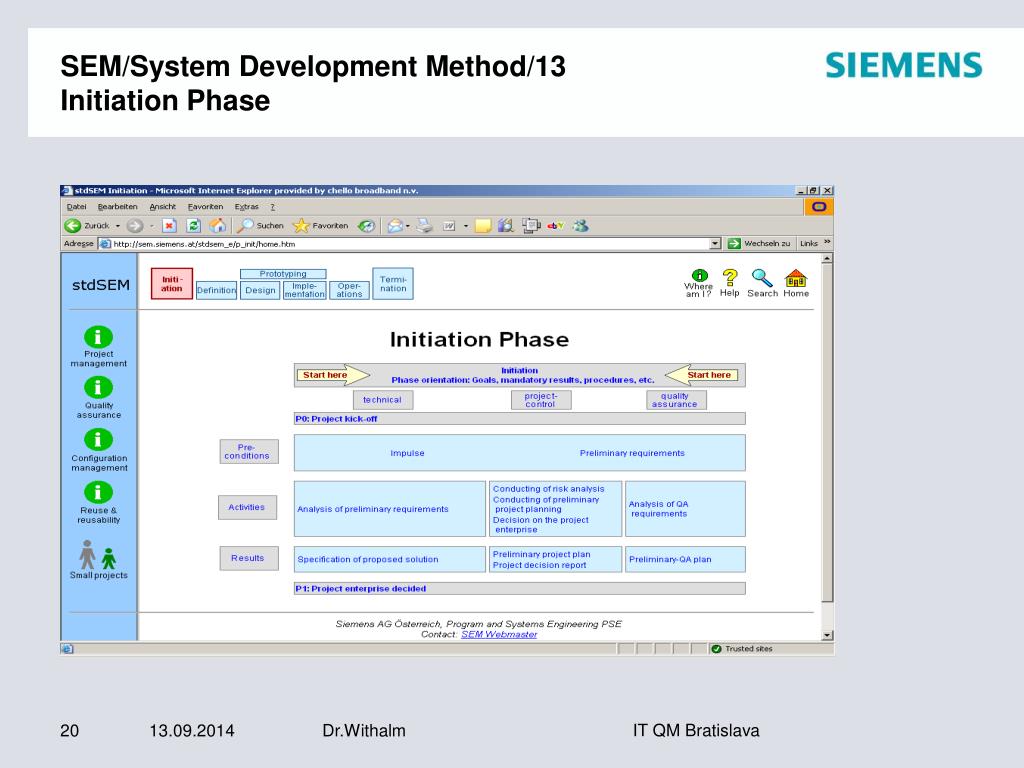The image size is (1024, 768).
Task: Click the page scrollbar down arrow
Action: tap(827, 635)
